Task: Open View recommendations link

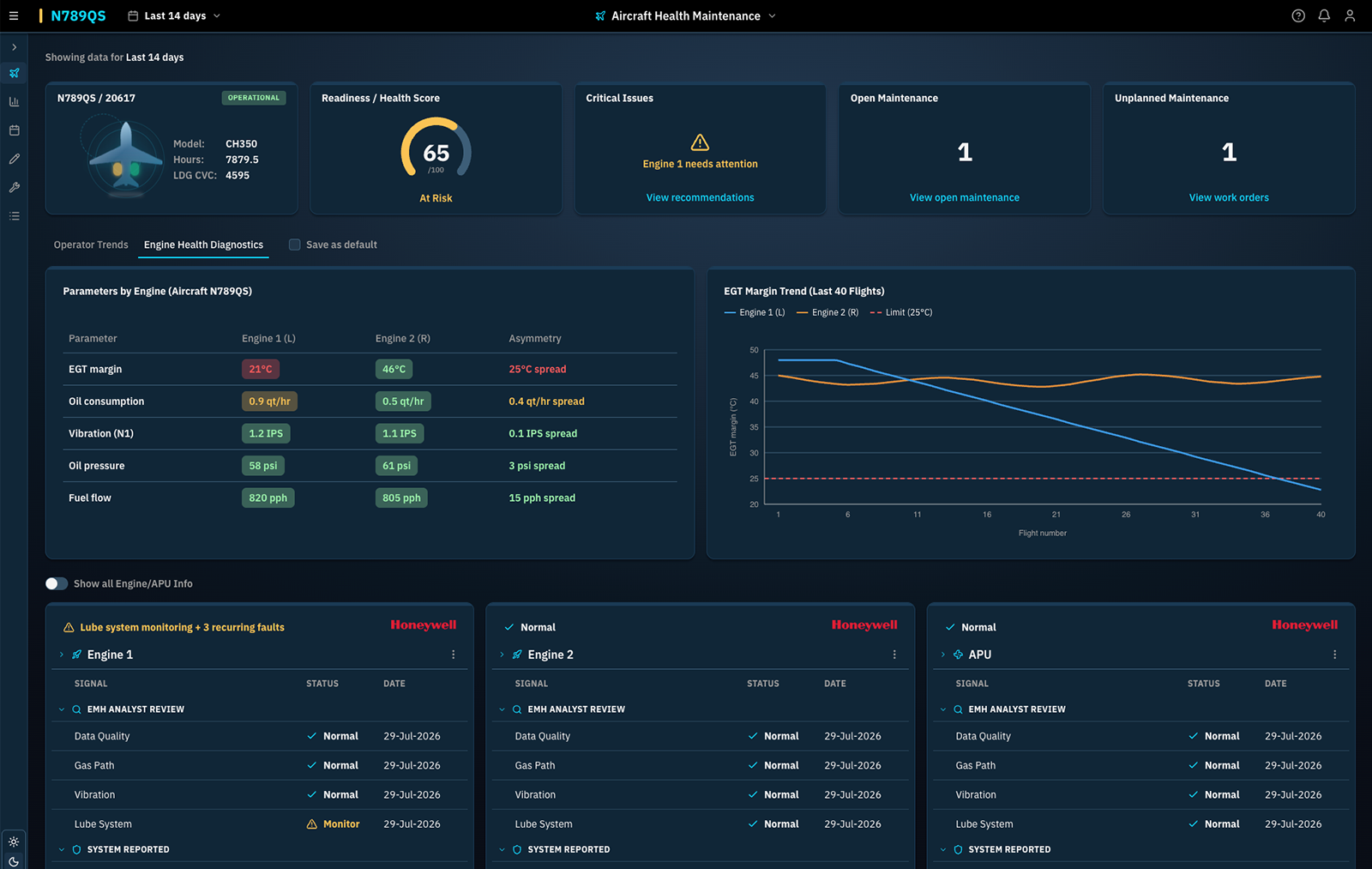Action: [700, 197]
